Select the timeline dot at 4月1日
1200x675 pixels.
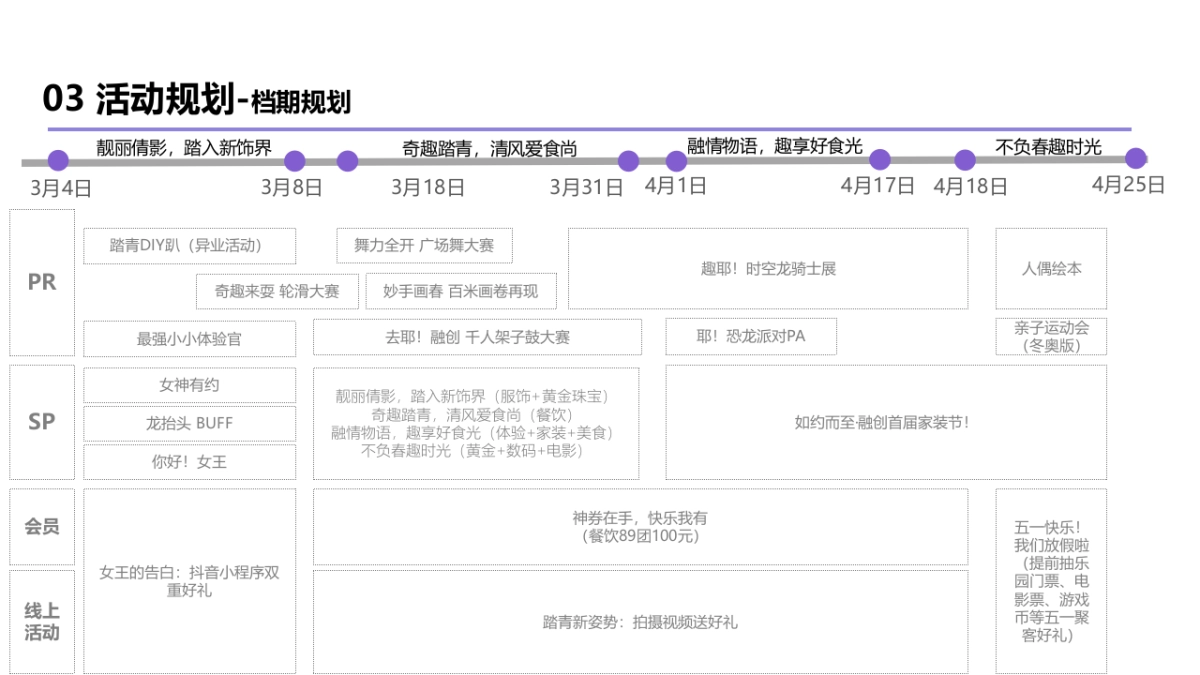click(675, 159)
